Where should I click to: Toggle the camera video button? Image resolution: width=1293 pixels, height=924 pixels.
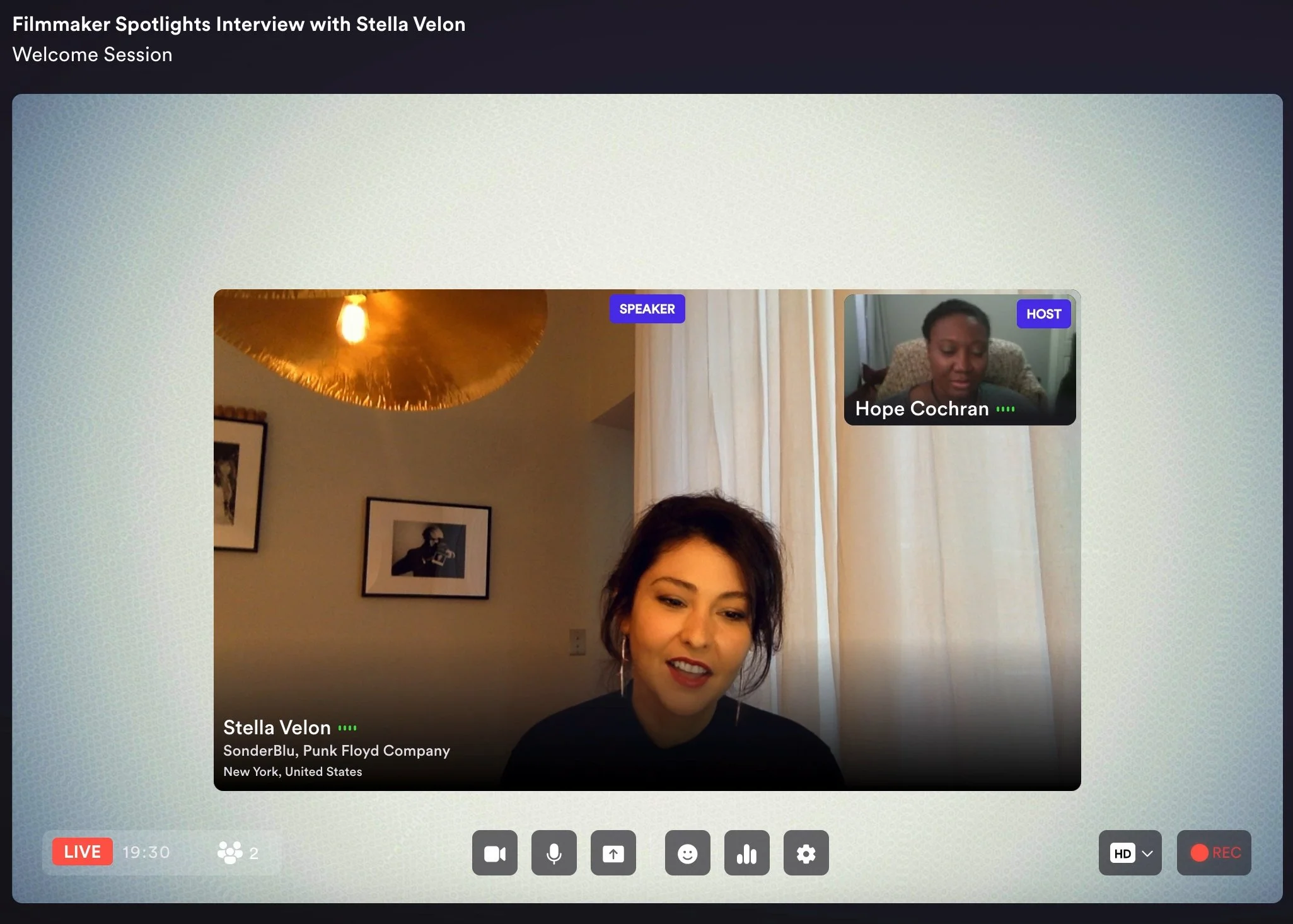coord(494,853)
